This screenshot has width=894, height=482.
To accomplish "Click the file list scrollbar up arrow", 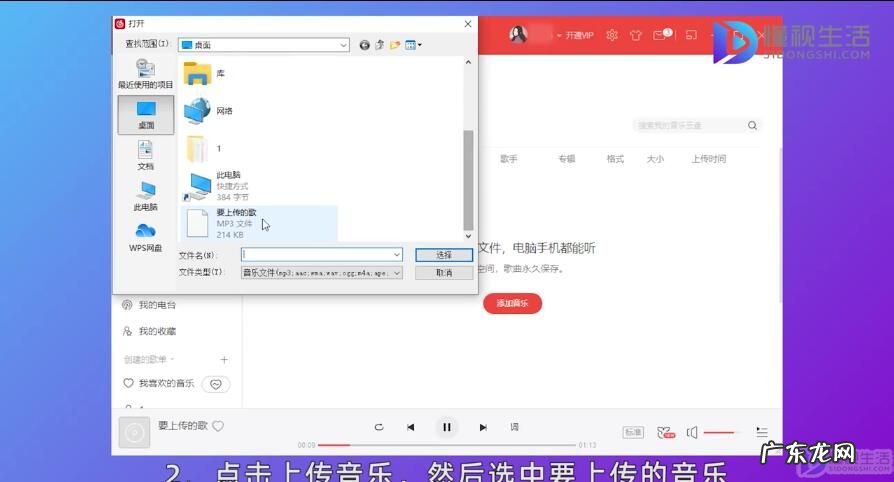I will 468,62.
